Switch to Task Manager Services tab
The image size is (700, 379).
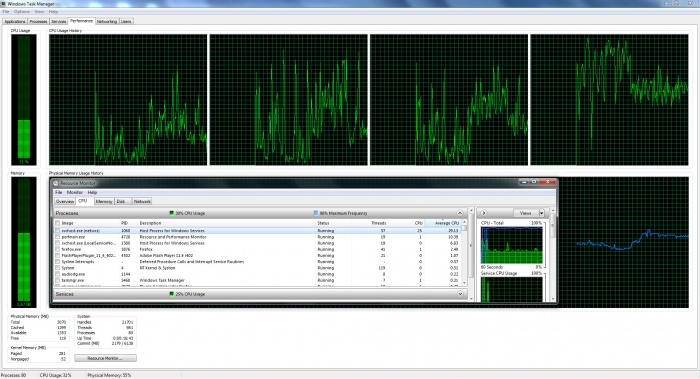coord(58,21)
